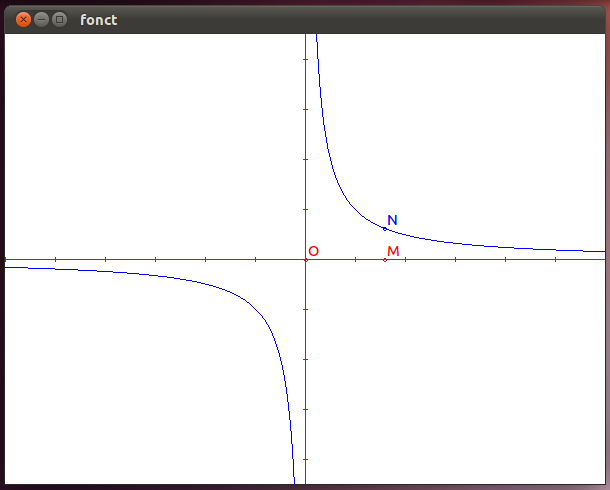
Task: Click point M on the horizontal axis
Action: pos(385,260)
